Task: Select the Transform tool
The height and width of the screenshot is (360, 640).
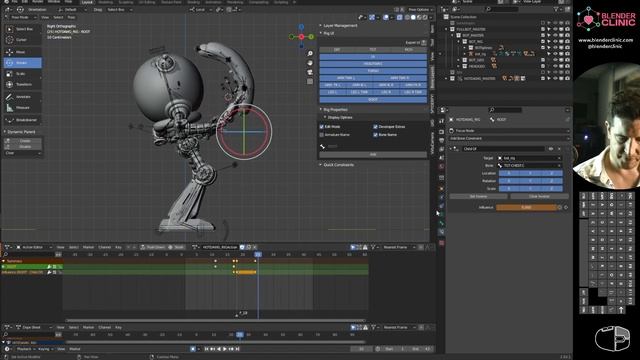Action: 22,84
